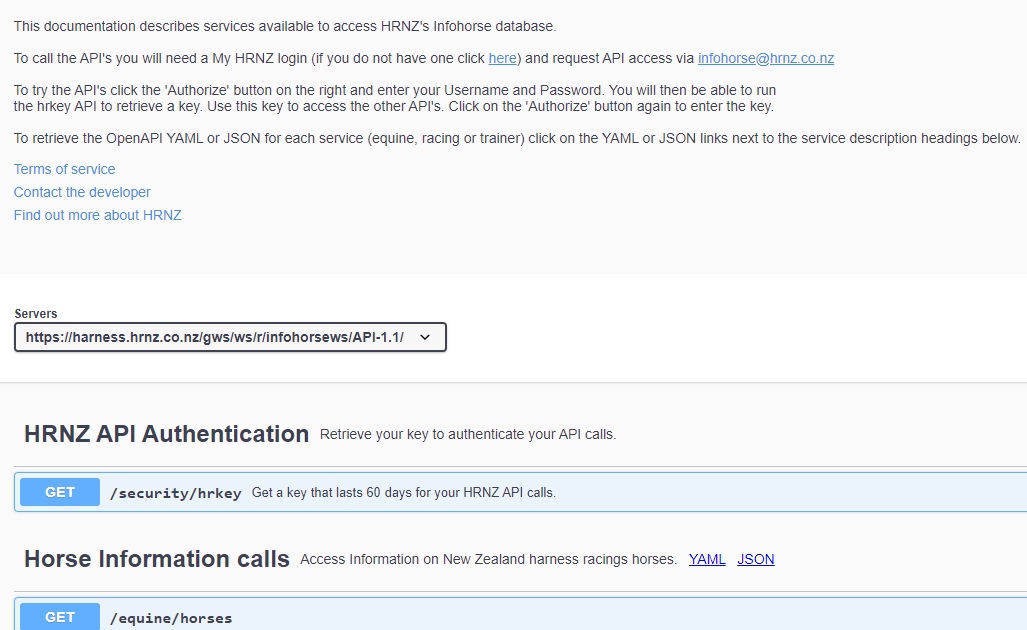
Task: Click 'Get a key that lasts 60 days' description
Action: coord(403,492)
